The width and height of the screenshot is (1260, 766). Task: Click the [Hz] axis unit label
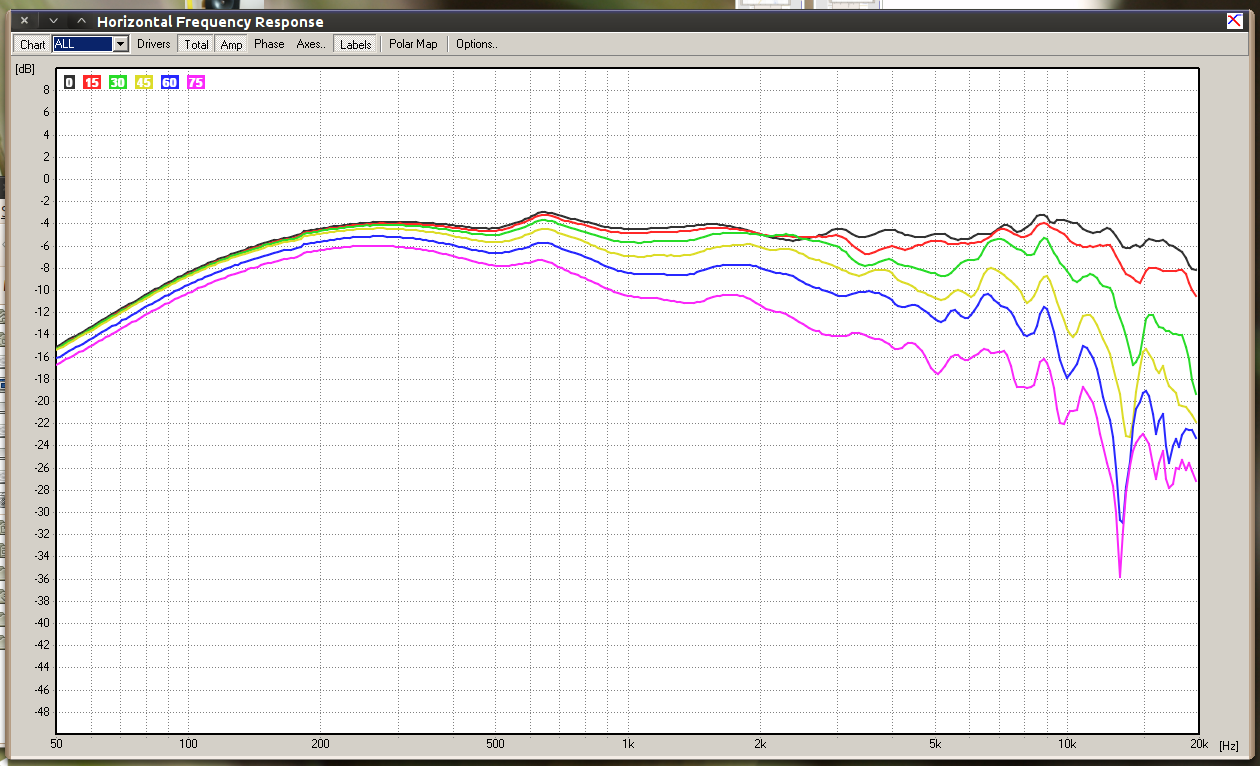pyautogui.click(x=1229, y=746)
